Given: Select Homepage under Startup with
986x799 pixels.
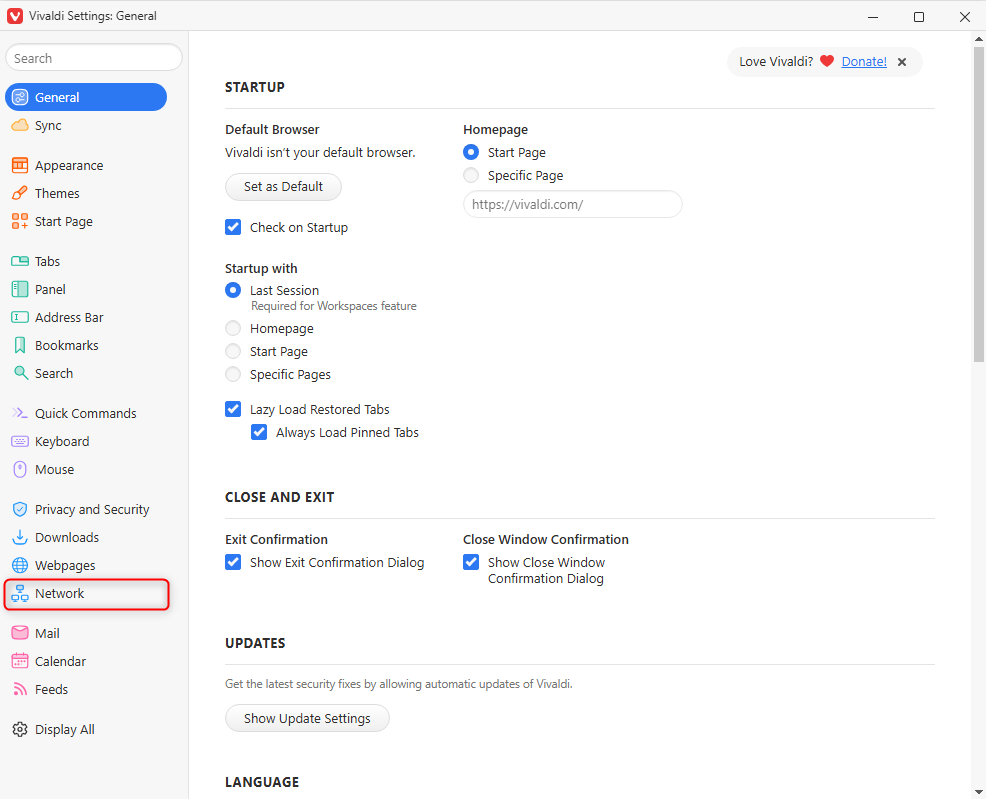Looking at the screenshot, I should pos(233,328).
